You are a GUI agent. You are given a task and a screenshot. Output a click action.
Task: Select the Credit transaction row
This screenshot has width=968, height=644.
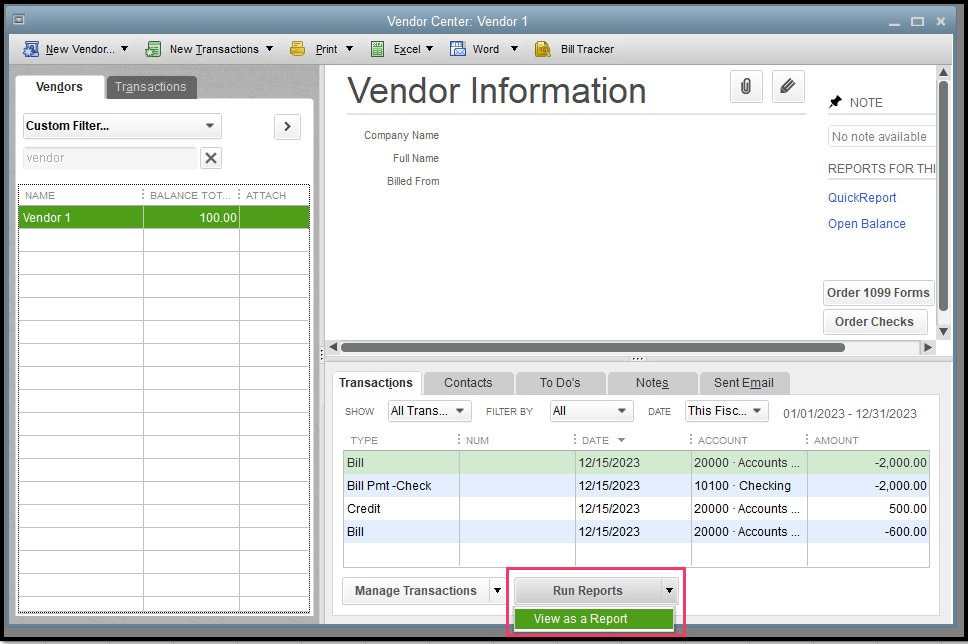[x=636, y=509]
